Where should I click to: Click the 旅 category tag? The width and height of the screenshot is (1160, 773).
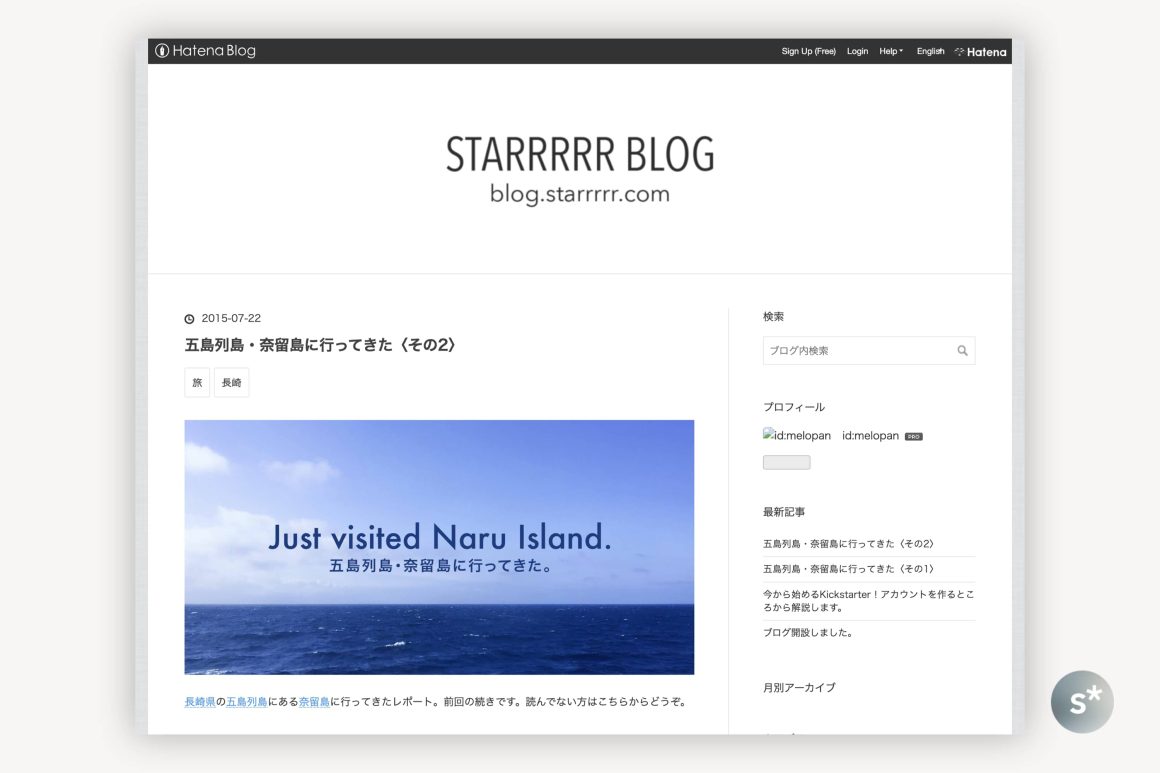(x=197, y=383)
